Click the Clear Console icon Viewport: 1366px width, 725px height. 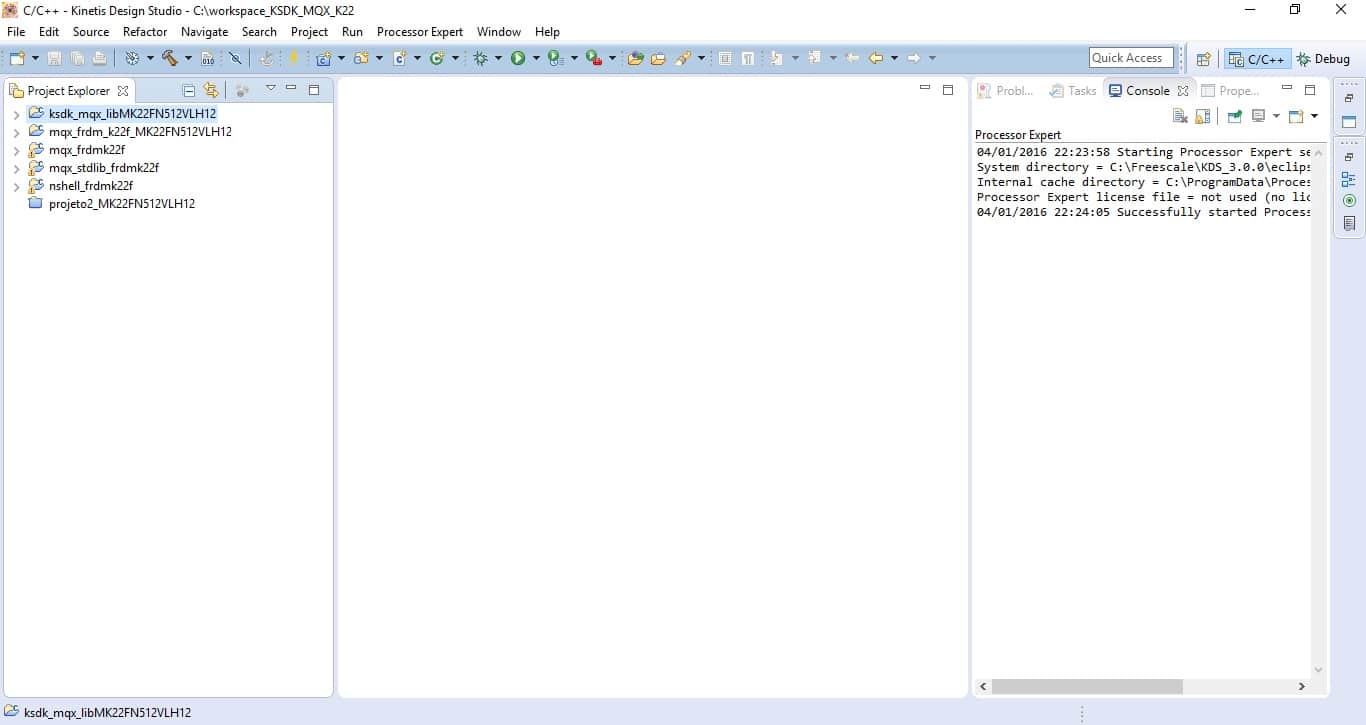tap(1180, 116)
